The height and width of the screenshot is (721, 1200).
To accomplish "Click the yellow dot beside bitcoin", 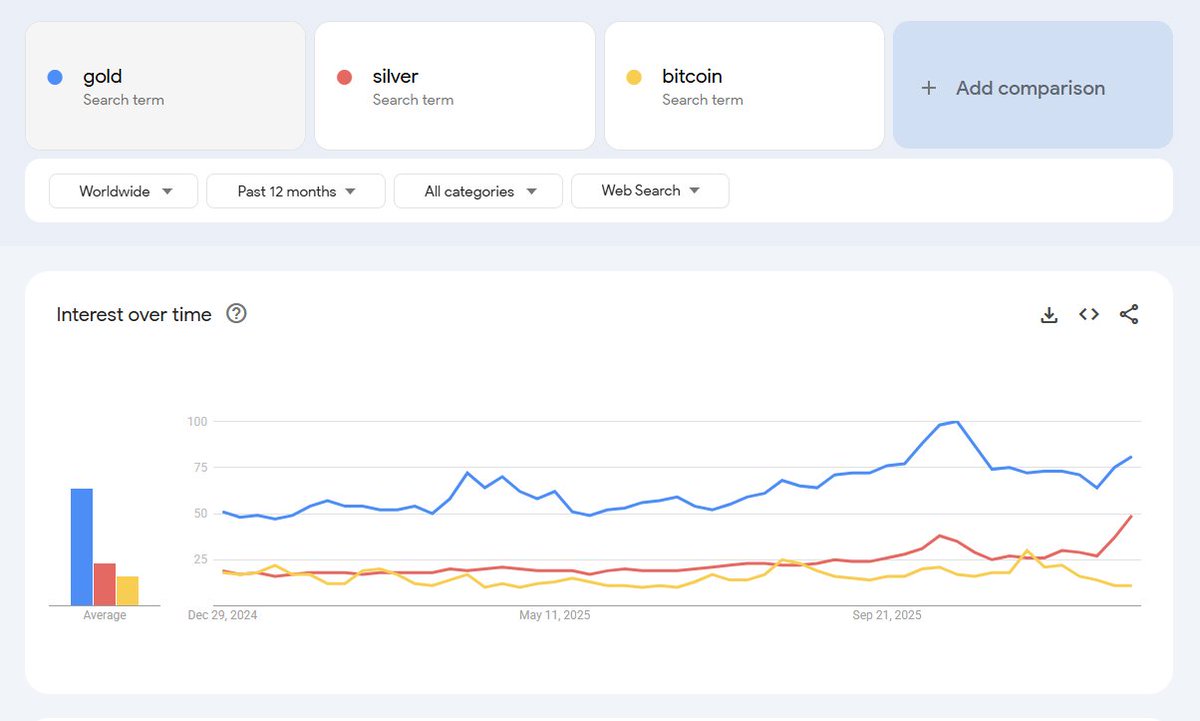I will pyautogui.click(x=633, y=77).
